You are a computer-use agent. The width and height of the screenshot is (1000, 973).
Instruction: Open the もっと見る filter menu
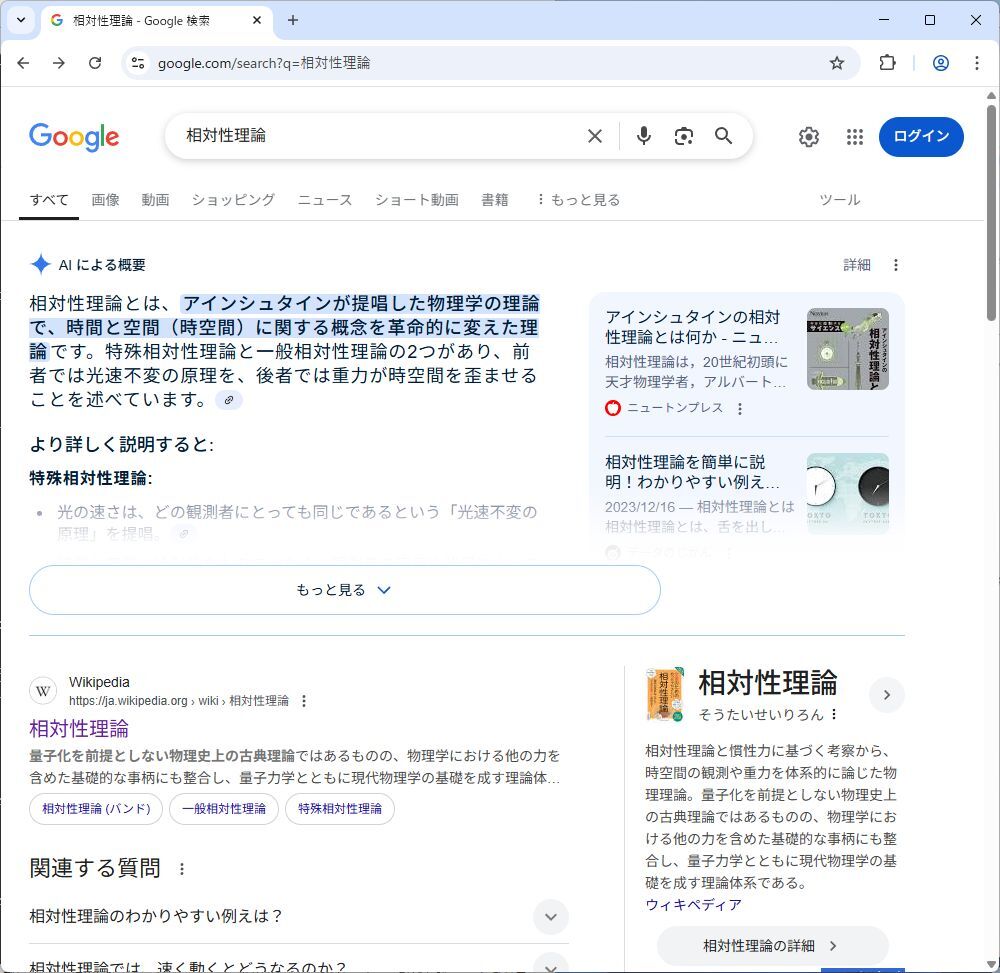578,200
